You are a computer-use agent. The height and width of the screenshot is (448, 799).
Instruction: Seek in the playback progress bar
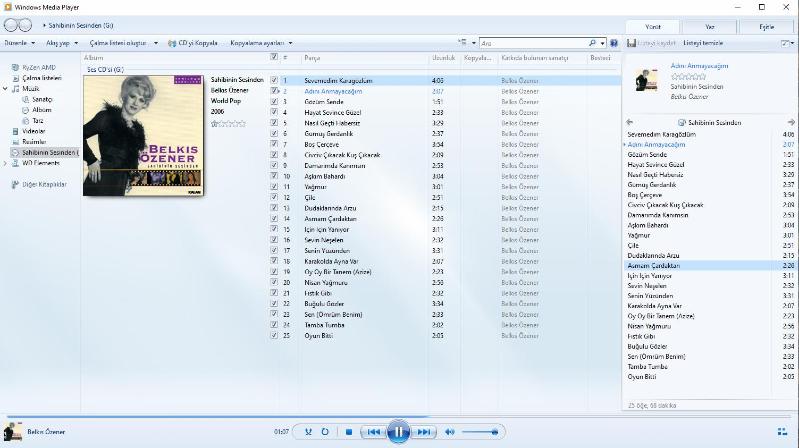click(400, 416)
